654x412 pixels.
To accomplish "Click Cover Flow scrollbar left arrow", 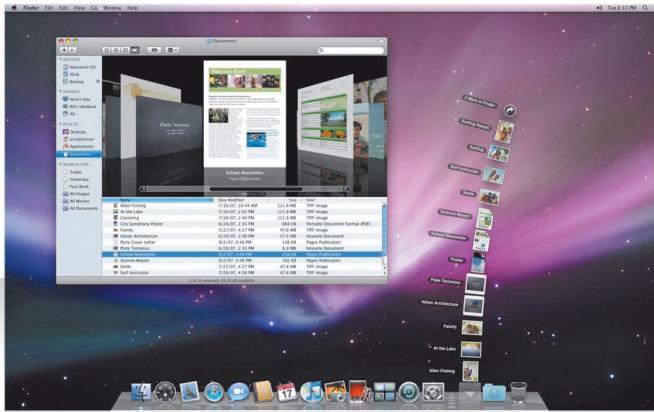I will pos(143,189).
